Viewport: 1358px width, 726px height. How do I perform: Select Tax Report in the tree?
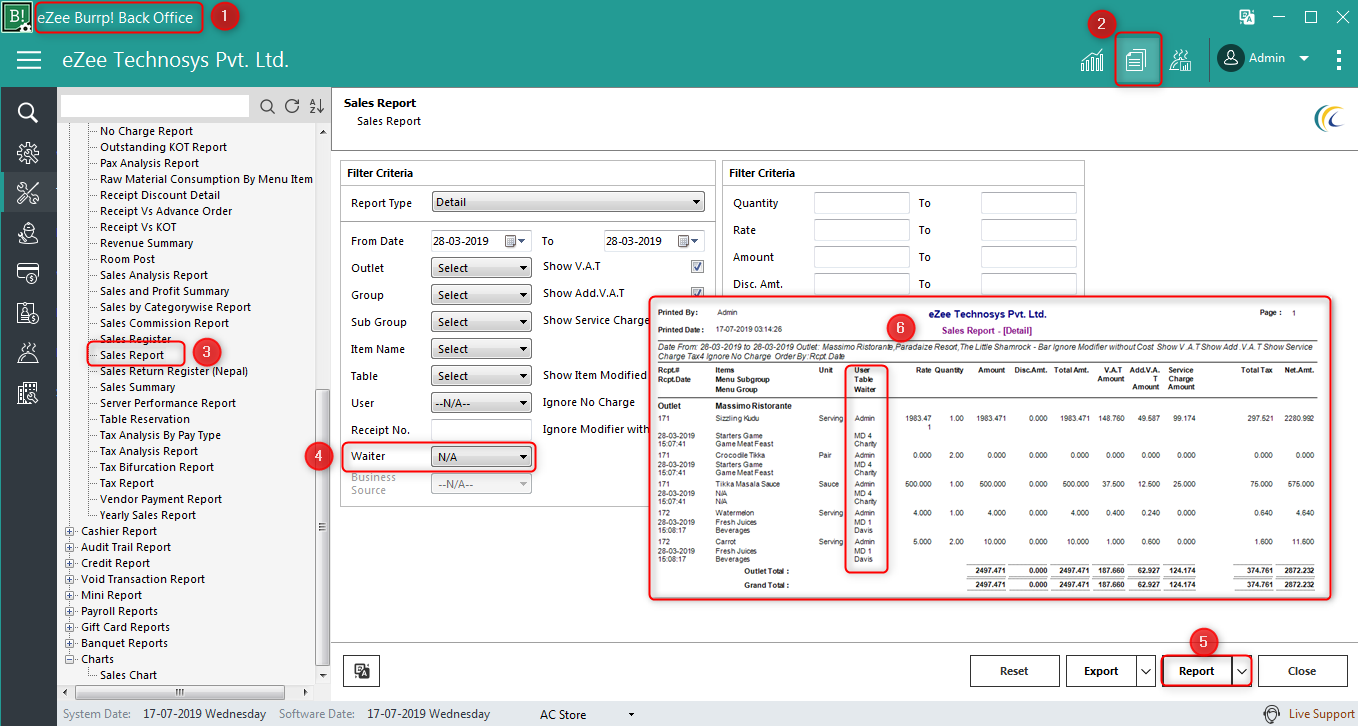click(x=127, y=483)
